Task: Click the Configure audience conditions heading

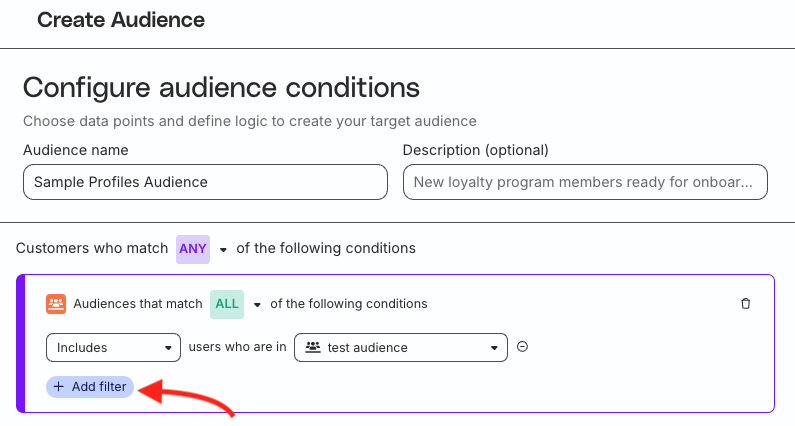Action: click(221, 87)
